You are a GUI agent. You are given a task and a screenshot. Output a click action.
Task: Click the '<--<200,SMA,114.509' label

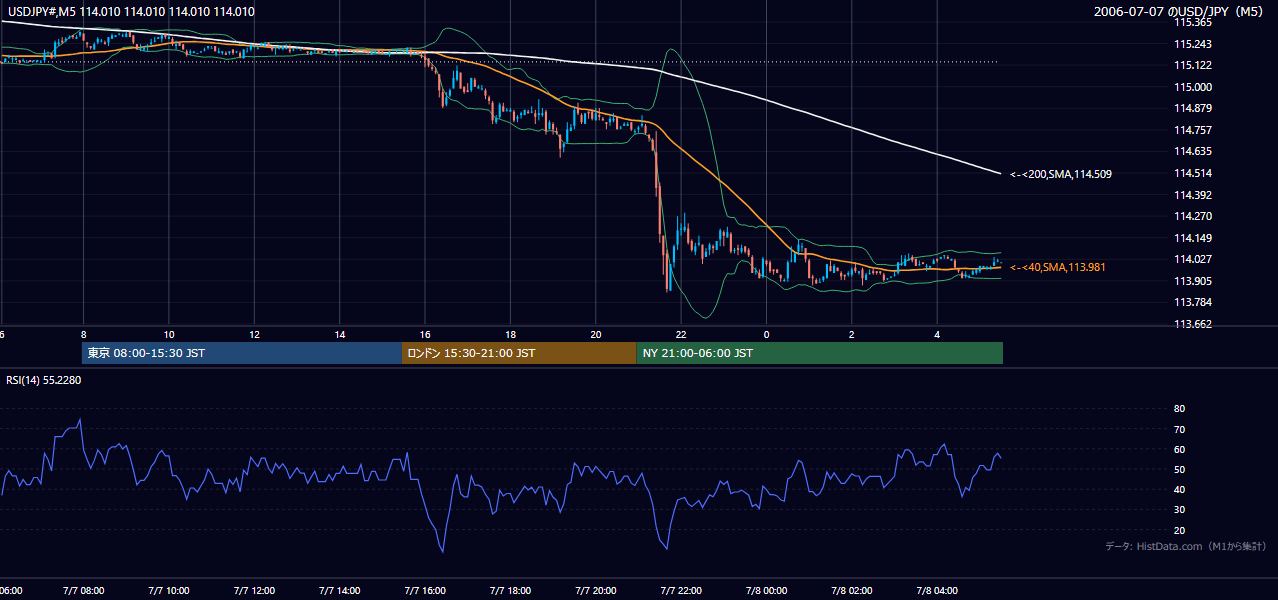[x=1060, y=174]
